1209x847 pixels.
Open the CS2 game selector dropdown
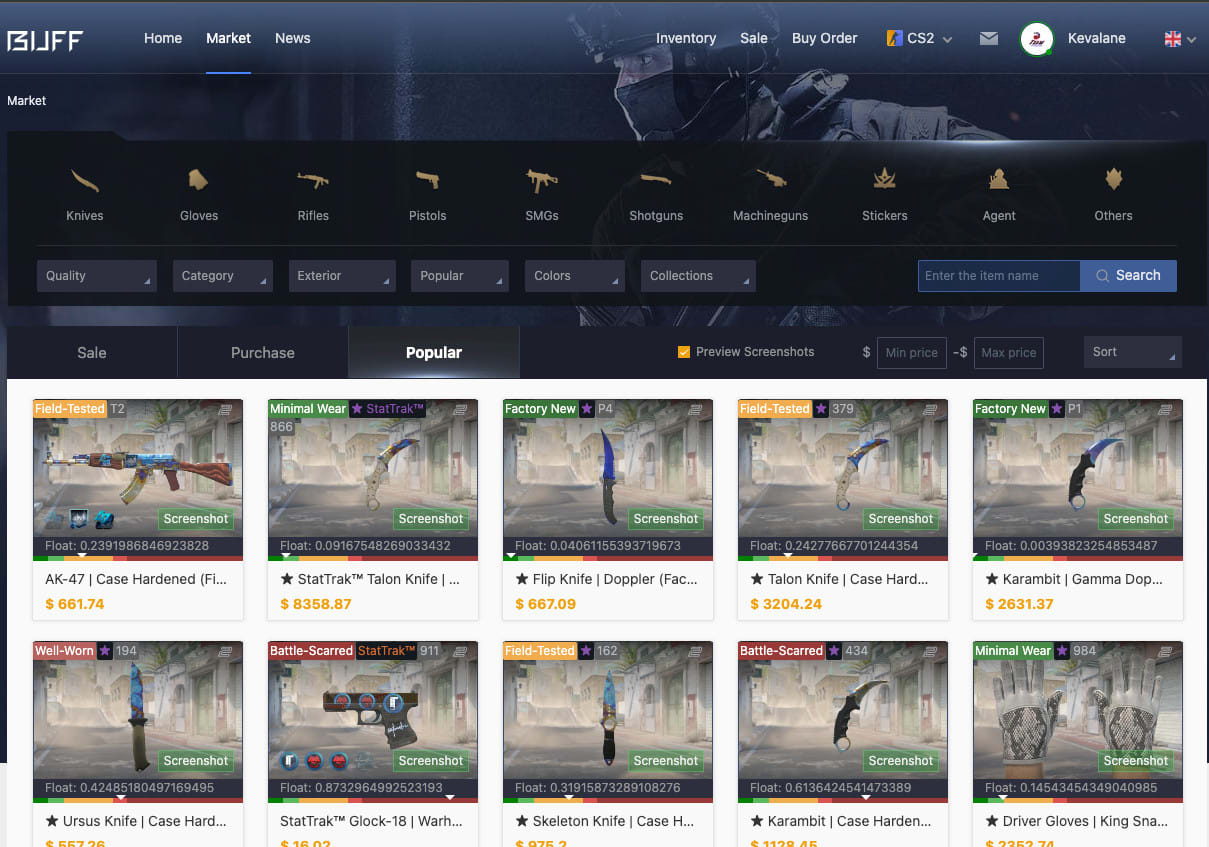[x=918, y=38]
